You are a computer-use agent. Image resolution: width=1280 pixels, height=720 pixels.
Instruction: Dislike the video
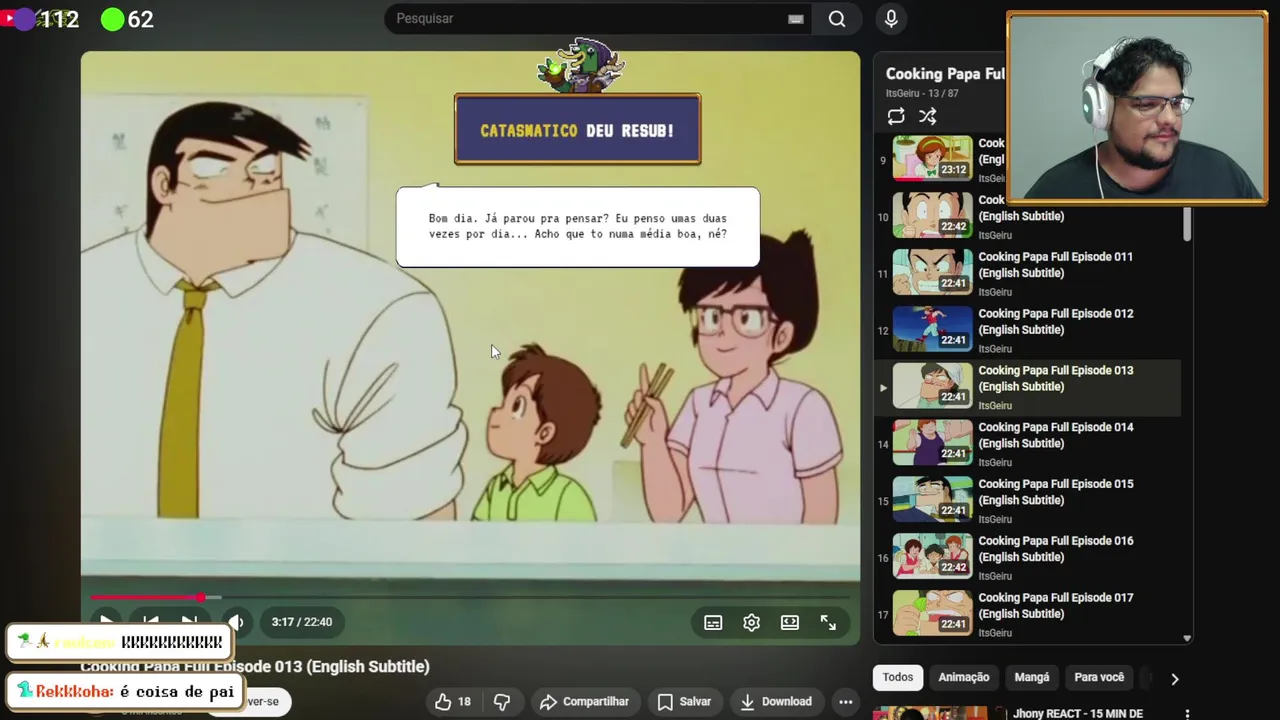503,701
